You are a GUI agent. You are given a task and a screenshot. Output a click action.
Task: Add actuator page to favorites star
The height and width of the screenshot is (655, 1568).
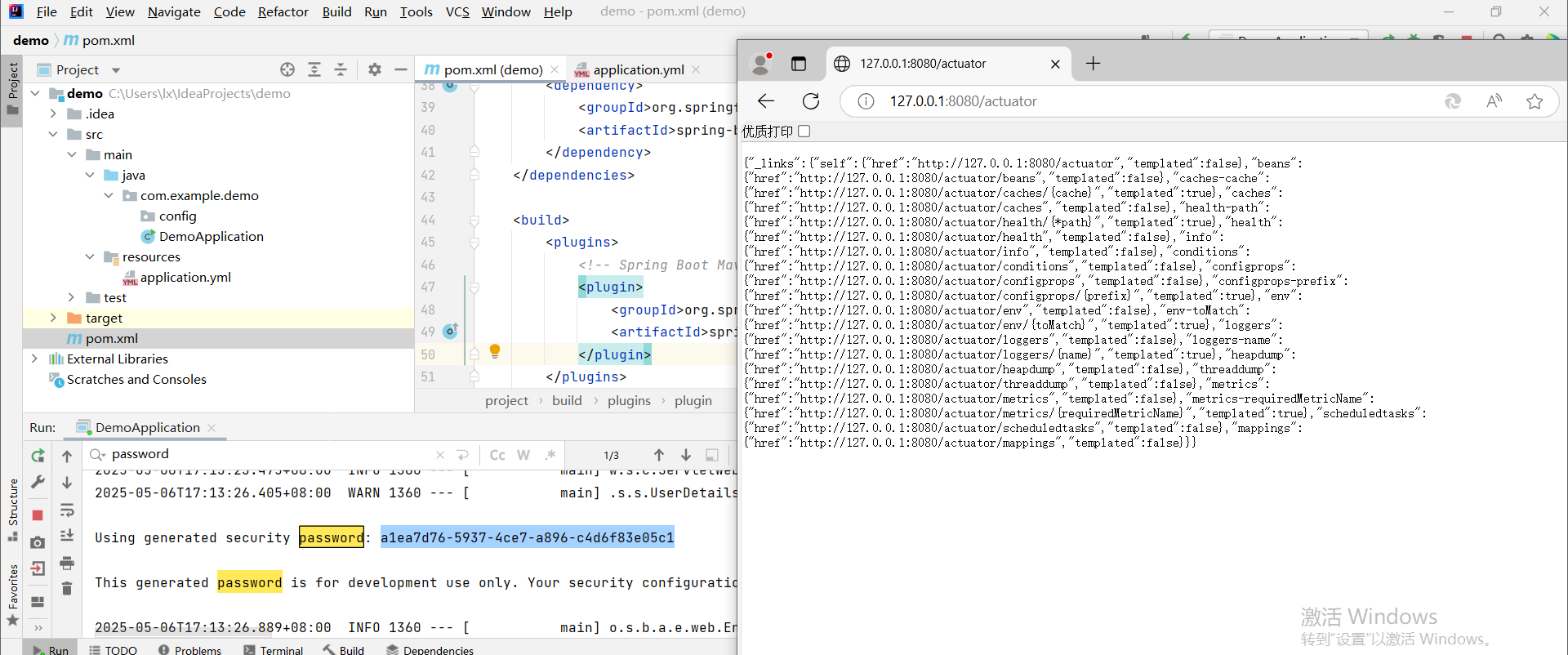point(1535,101)
